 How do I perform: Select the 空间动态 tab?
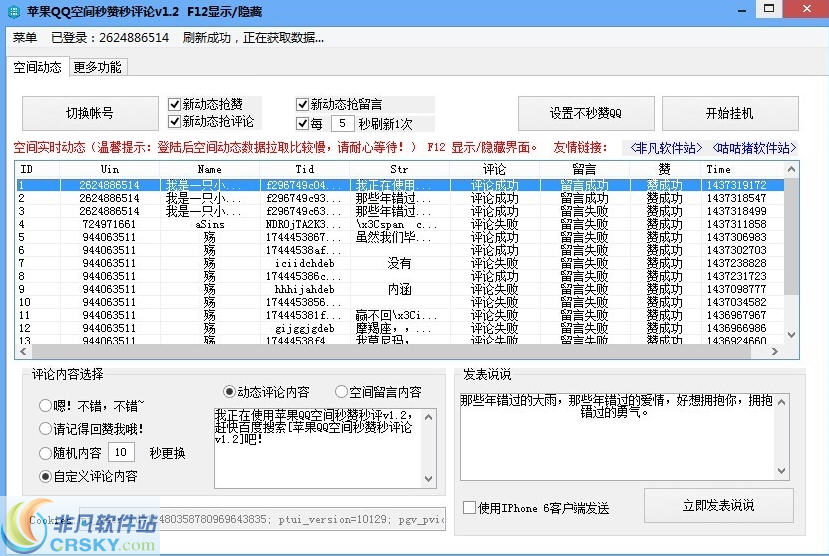38,67
